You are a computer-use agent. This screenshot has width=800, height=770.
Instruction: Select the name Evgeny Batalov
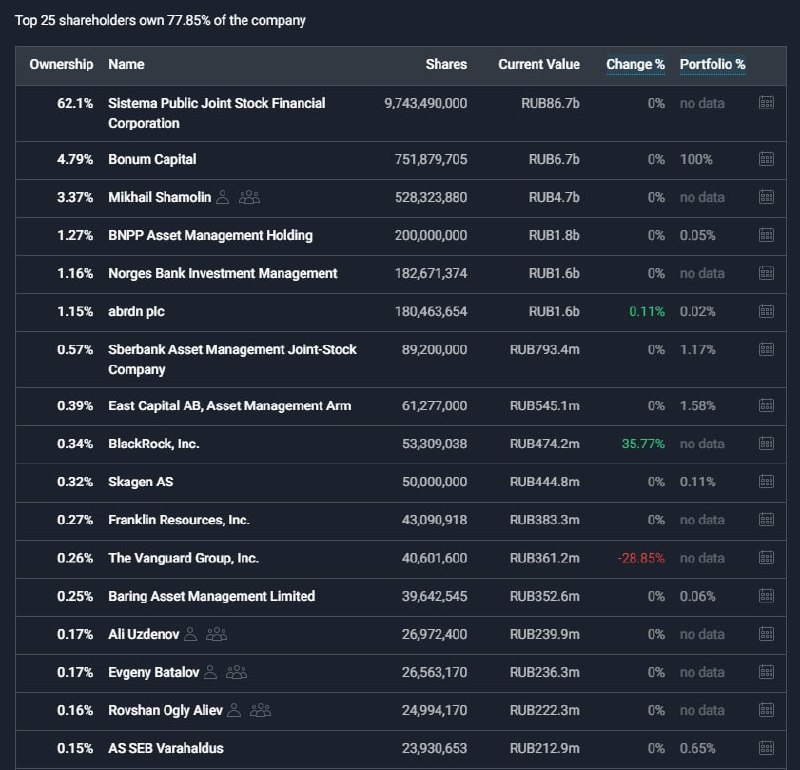coord(154,672)
